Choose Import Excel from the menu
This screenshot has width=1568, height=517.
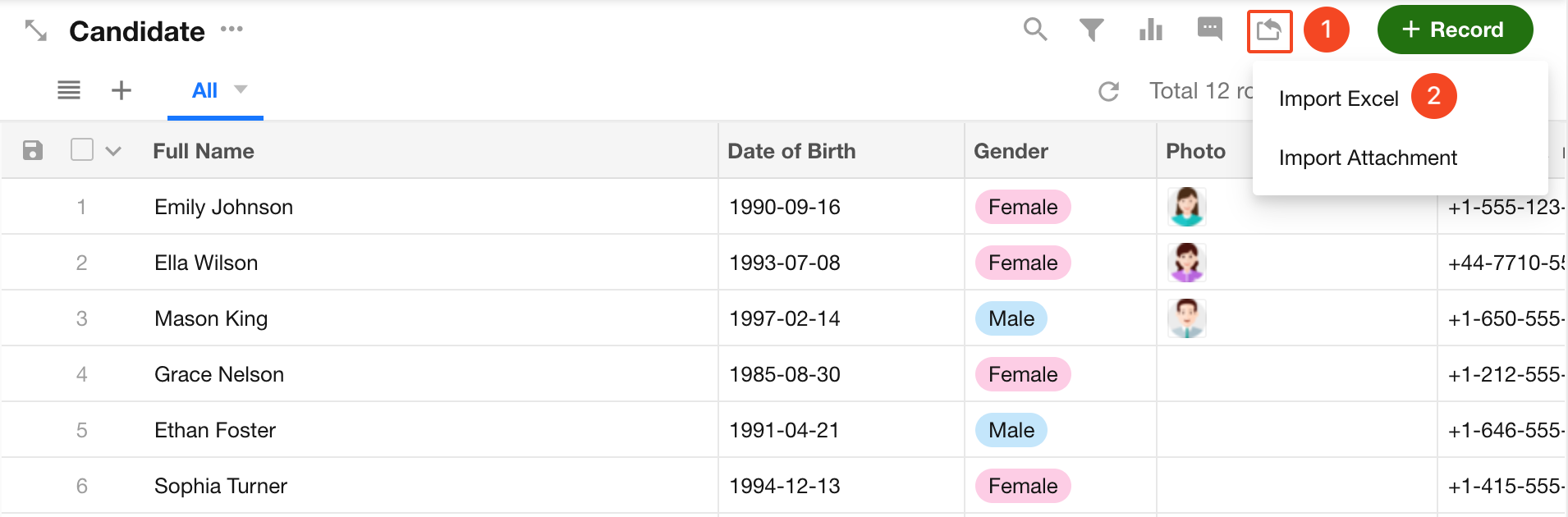(1338, 98)
